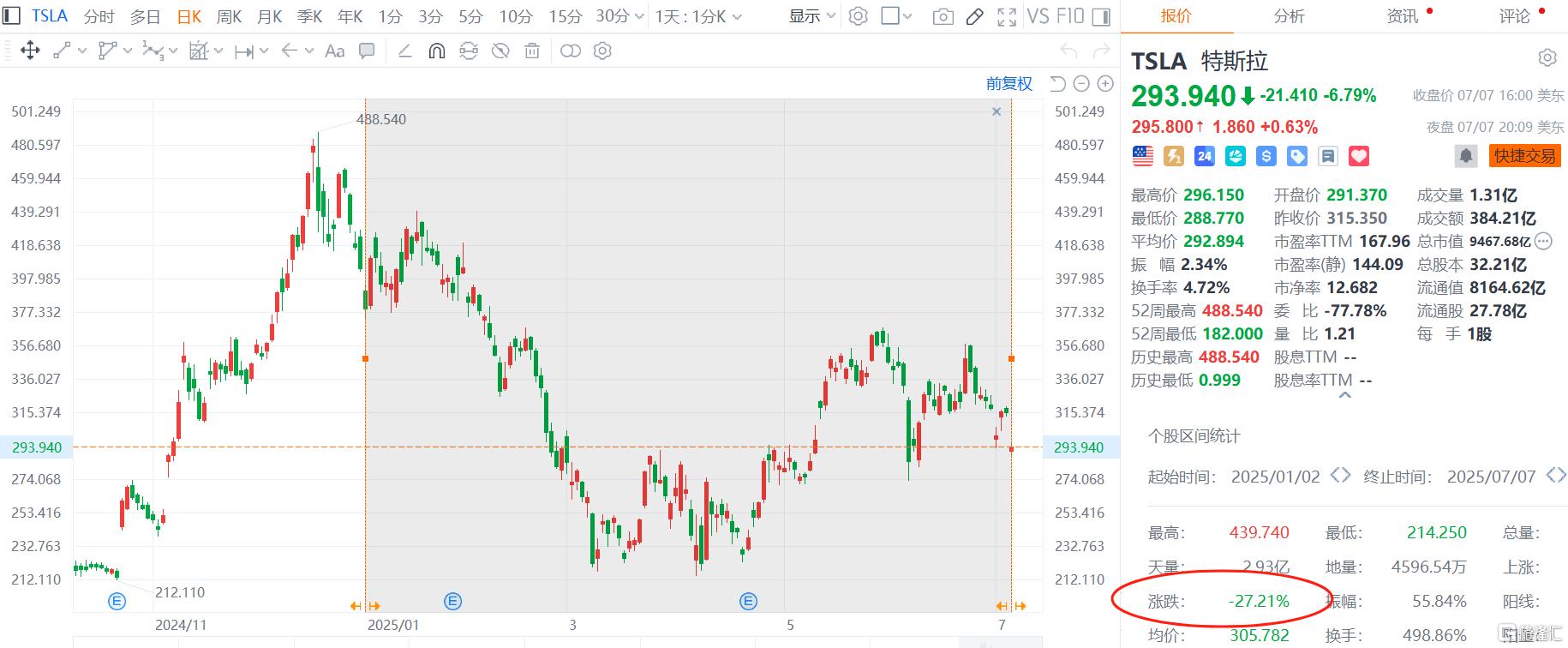Open the 资讯 news tab
The image size is (1568, 648).
[x=1403, y=16]
